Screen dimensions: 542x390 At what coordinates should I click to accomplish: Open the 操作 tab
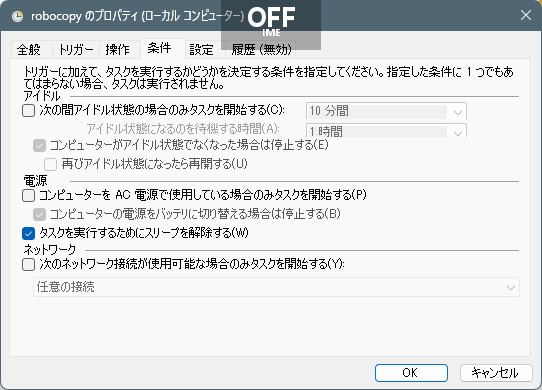118,49
